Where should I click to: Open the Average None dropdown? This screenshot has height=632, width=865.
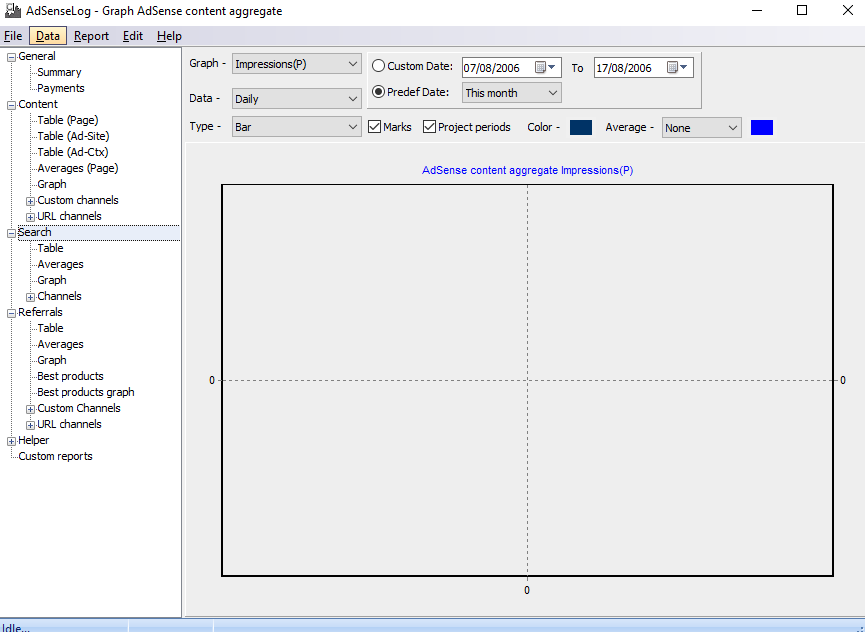(701, 128)
